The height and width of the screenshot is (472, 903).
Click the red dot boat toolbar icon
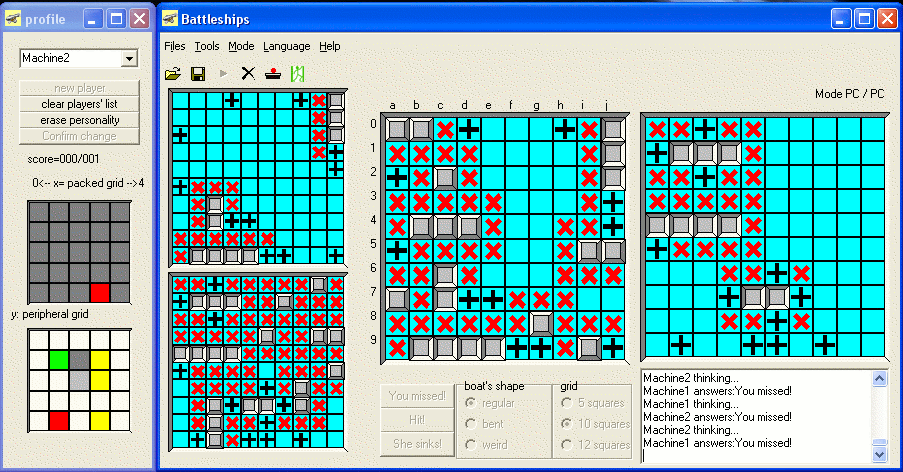pos(272,73)
